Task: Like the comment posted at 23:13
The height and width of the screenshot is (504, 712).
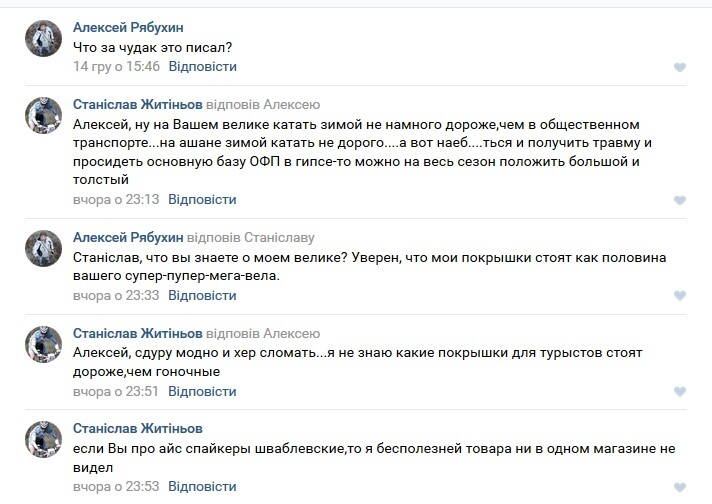Action: click(x=680, y=201)
